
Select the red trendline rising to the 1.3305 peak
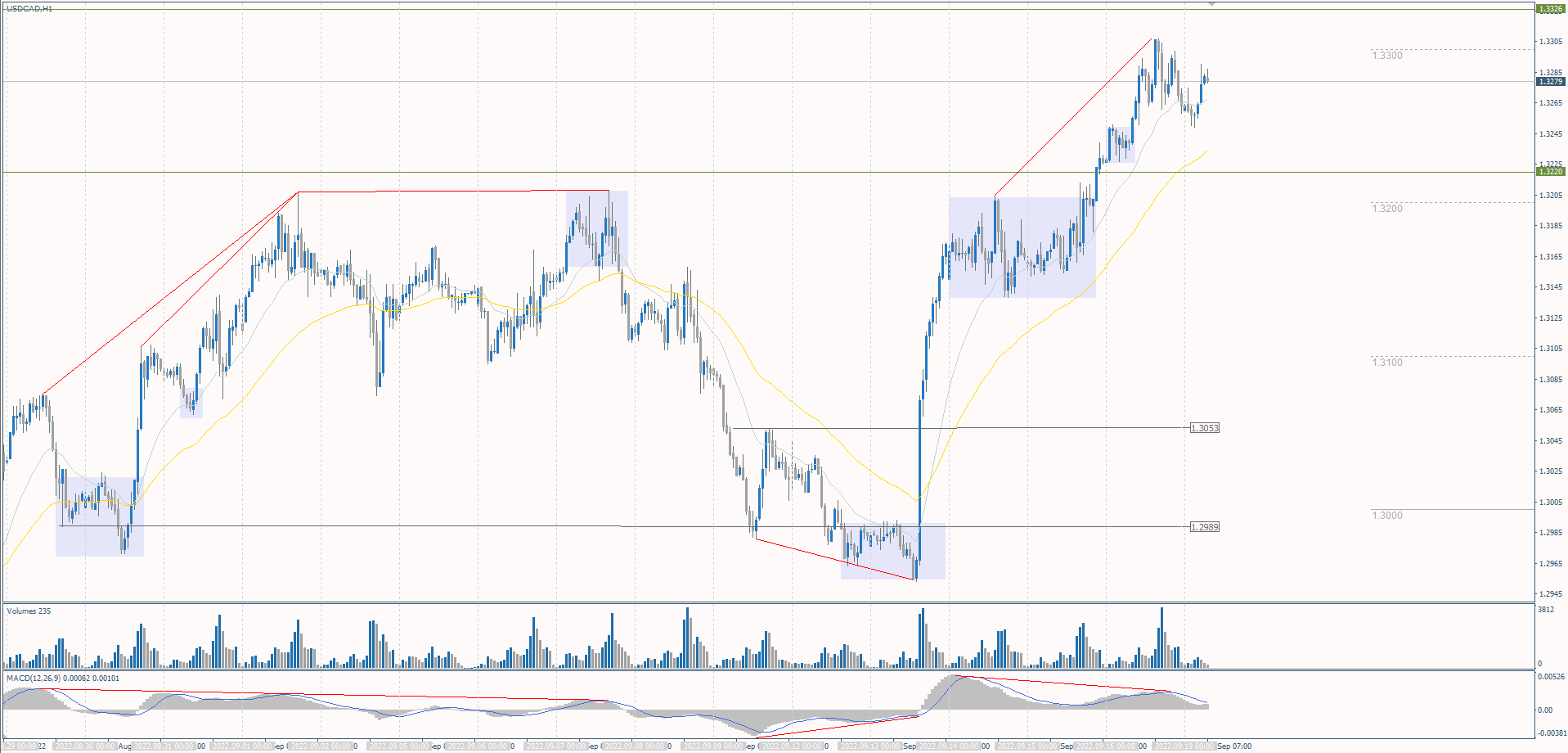pyautogui.click(x=1074, y=117)
